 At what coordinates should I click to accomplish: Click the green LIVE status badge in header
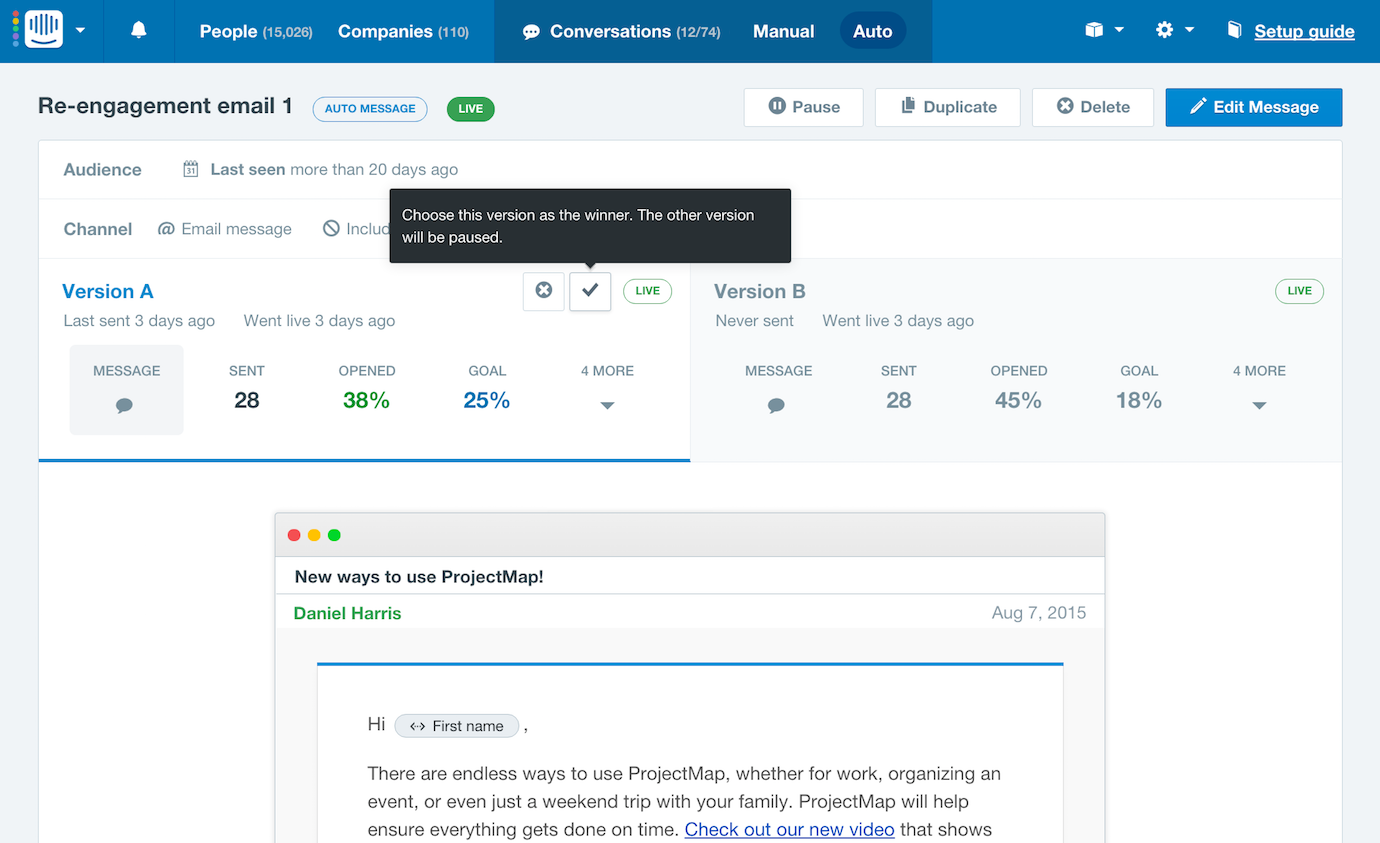[x=471, y=109]
